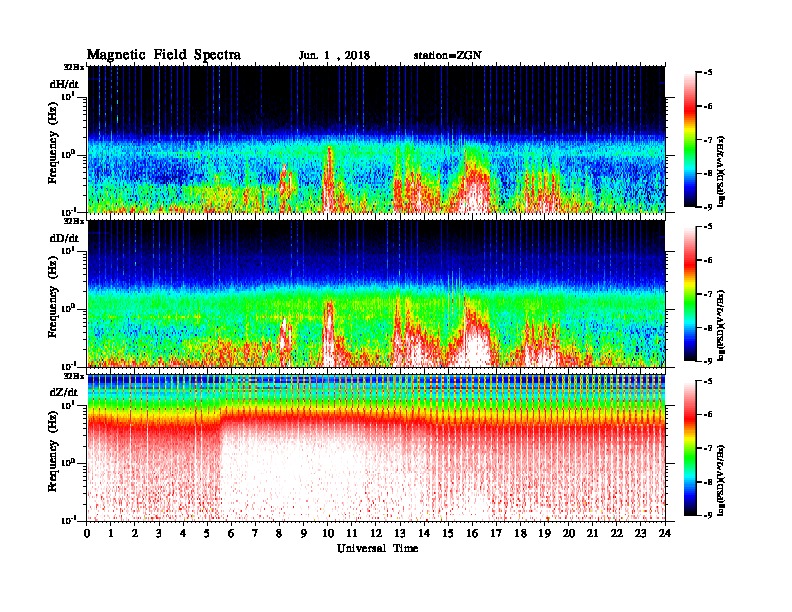Image resolution: width=792 pixels, height=612 pixels.
Task: Click the "Frequency (Hz)" label of the dZ/dt panel
Action: click(x=53, y=451)
